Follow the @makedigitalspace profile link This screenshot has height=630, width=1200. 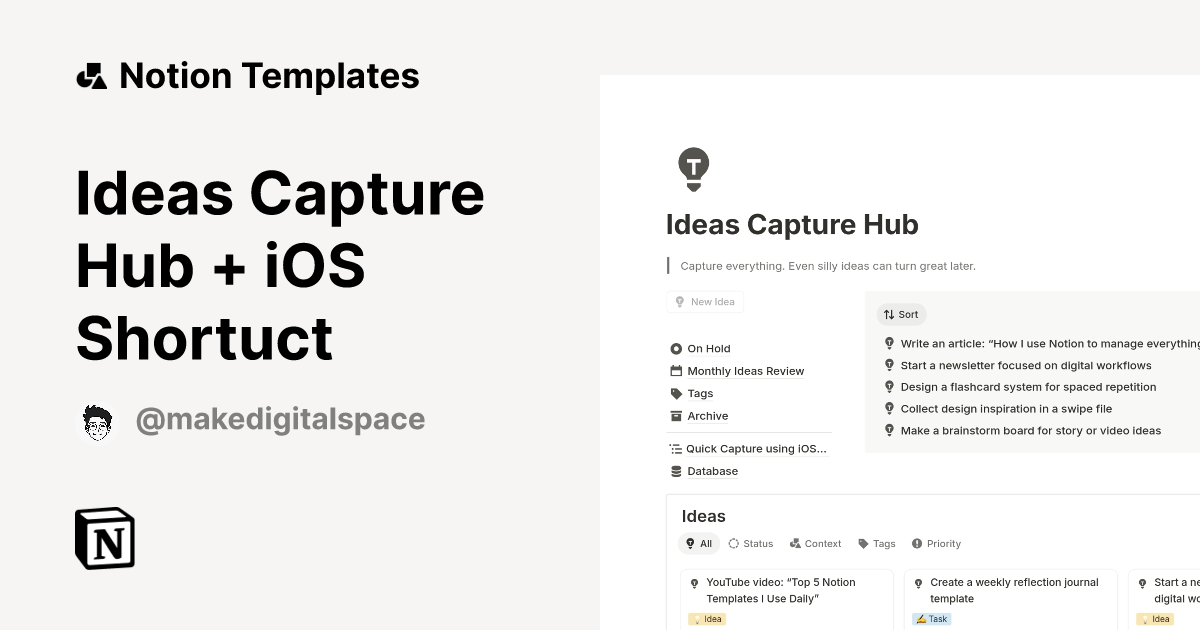click(281, 421)
